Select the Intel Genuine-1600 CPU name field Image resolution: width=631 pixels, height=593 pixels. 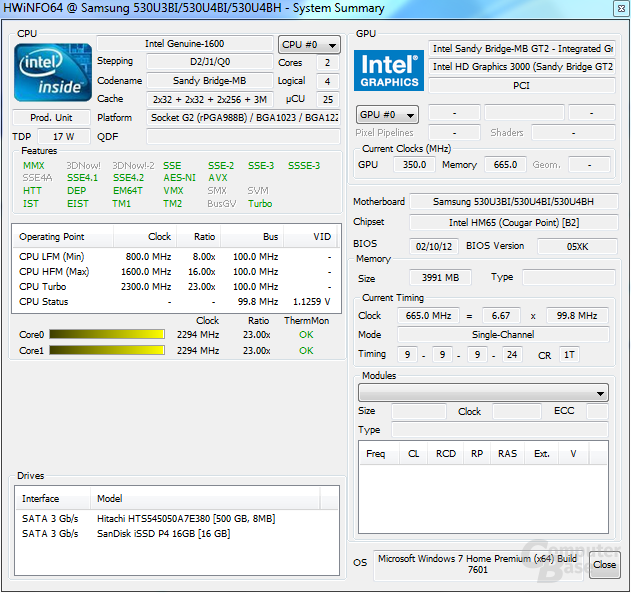pos(185,43)
